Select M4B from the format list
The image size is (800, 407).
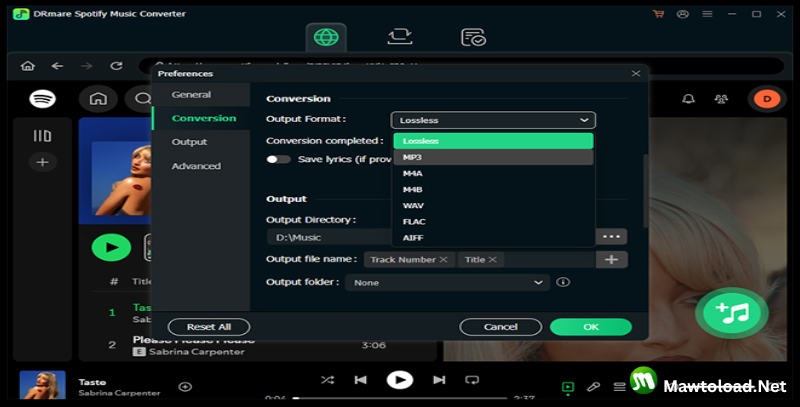(493, 190)
